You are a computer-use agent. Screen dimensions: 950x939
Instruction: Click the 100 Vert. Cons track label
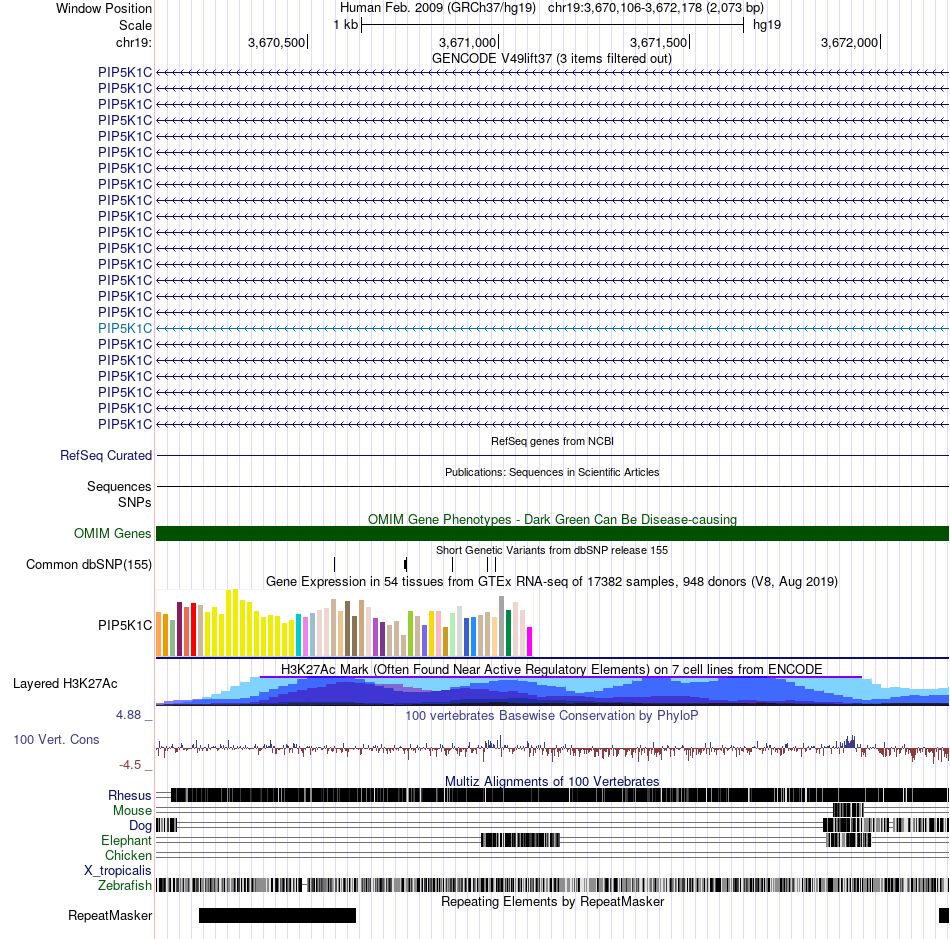56,740
